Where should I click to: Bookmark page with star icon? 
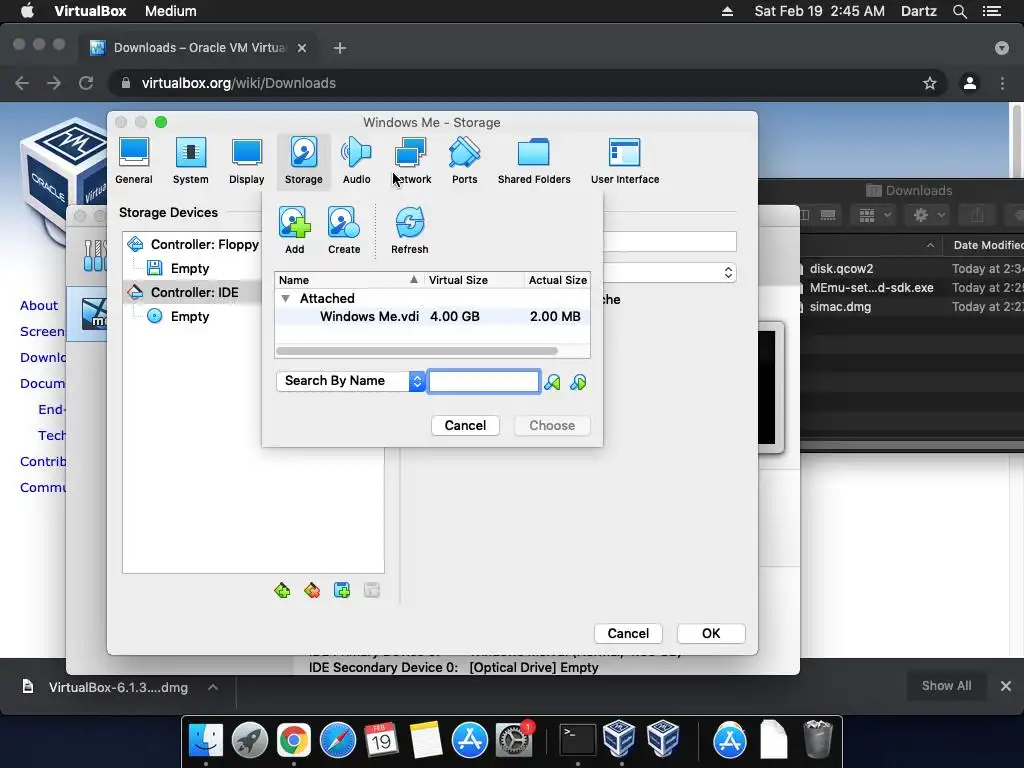coord(929,84)
